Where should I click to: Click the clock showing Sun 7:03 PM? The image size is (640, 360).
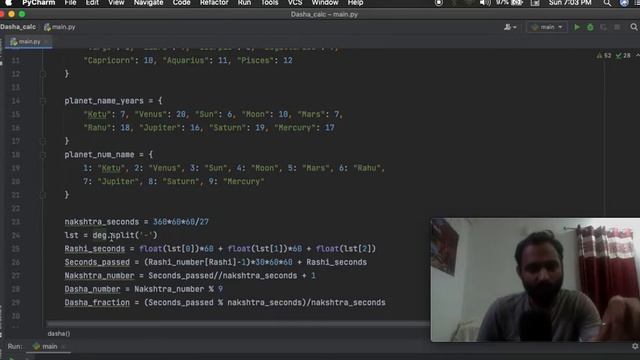click(x=570, y=3)
